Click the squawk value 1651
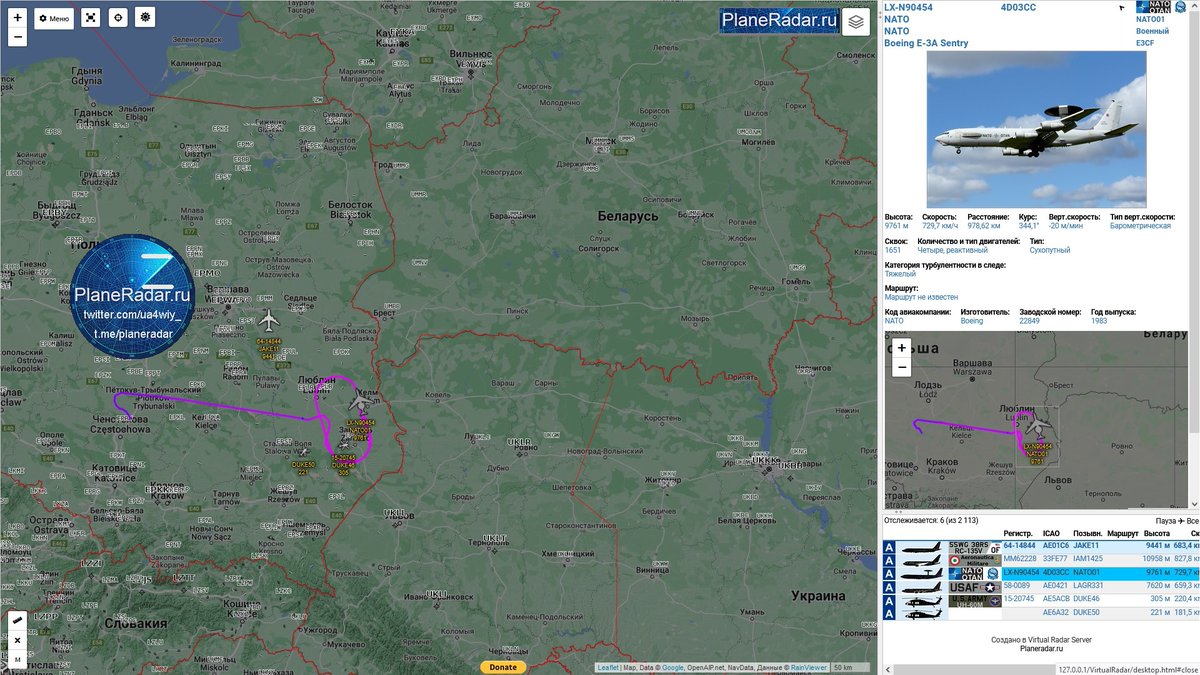This screenshot has width=1200, height=675. [893, 250]
